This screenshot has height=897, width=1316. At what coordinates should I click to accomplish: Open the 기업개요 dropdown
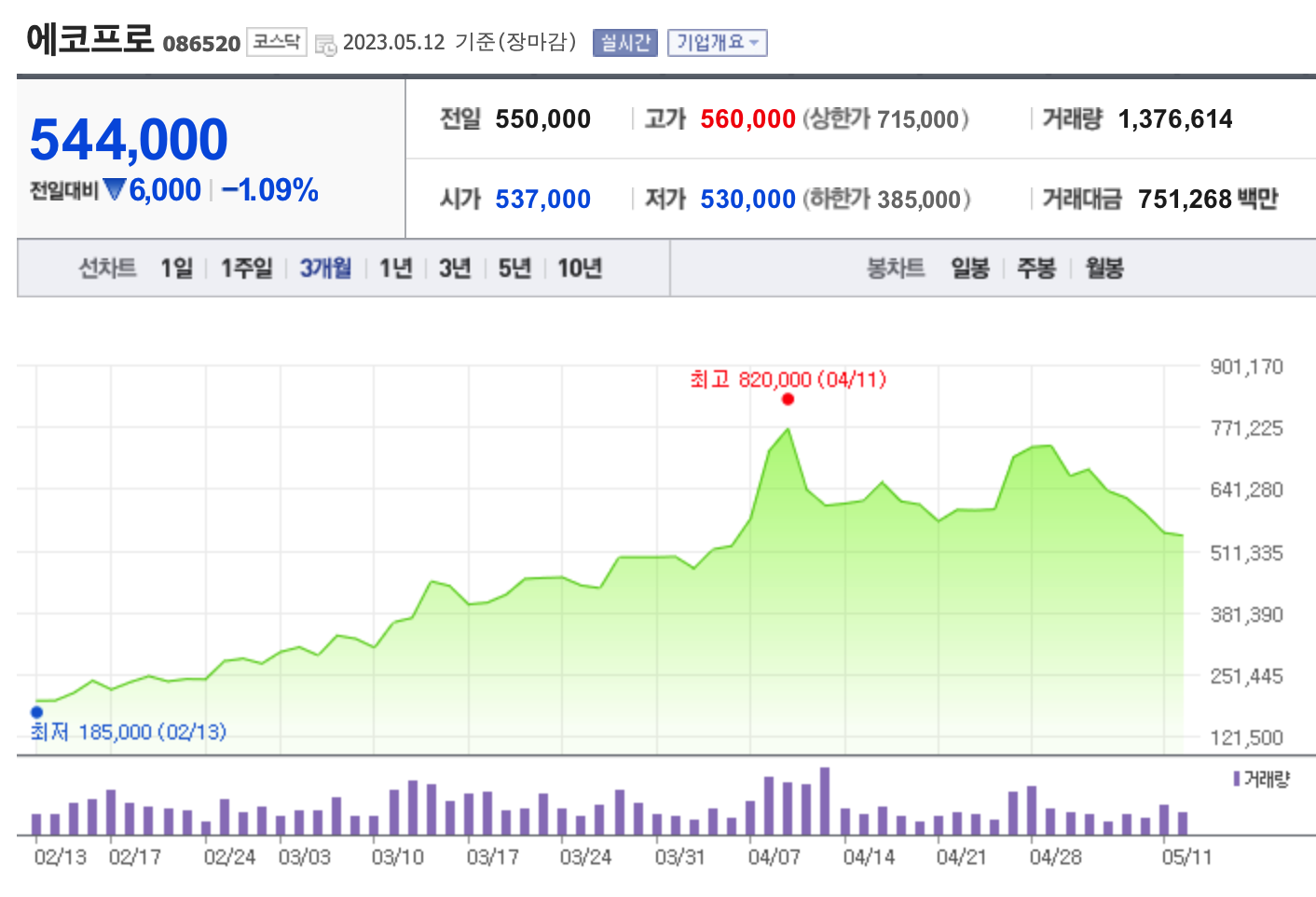click(717, 43)
